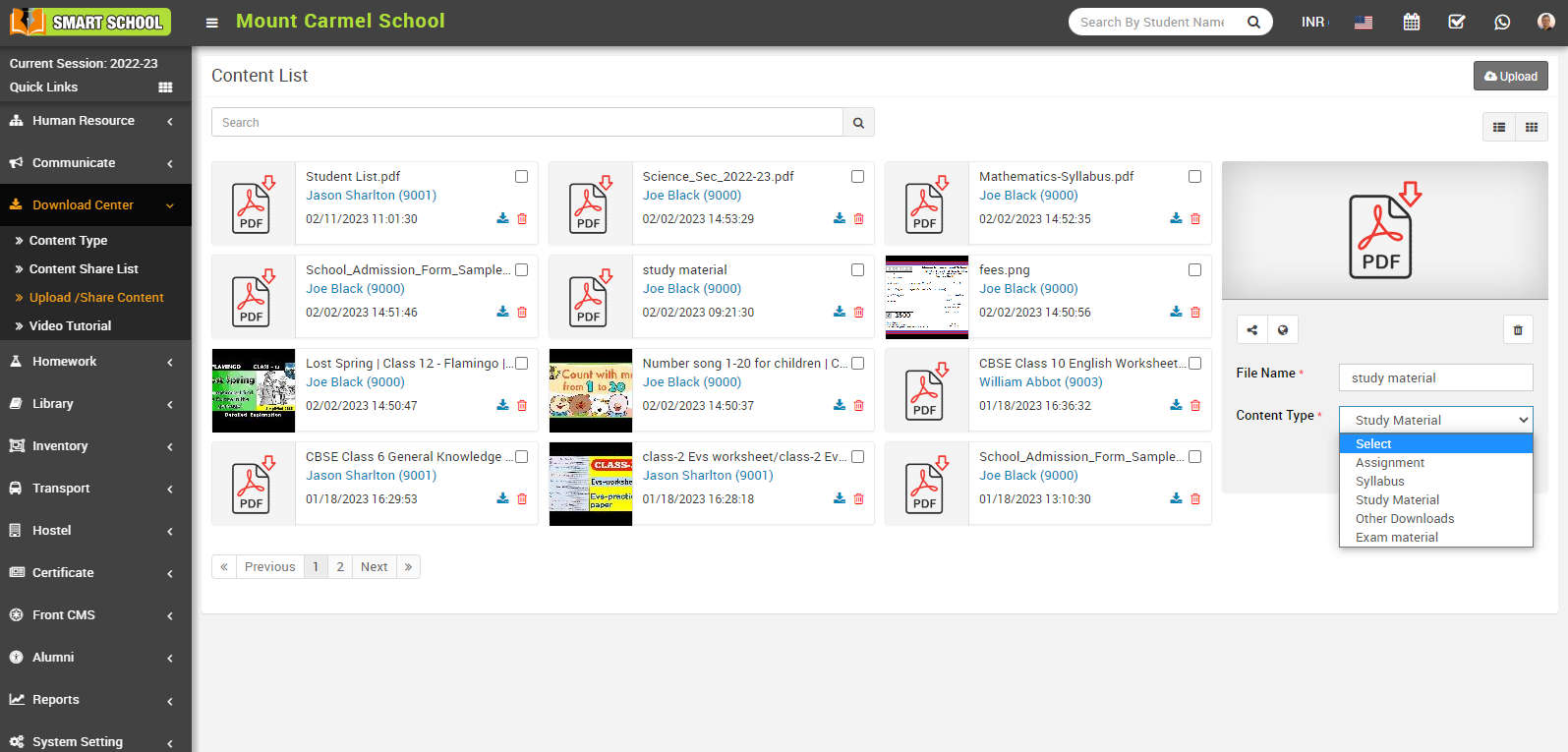Open Video Tutorial in sidebar
Image resolution: width=1568 pixels, height=752 pixels.
click(70, 326)
